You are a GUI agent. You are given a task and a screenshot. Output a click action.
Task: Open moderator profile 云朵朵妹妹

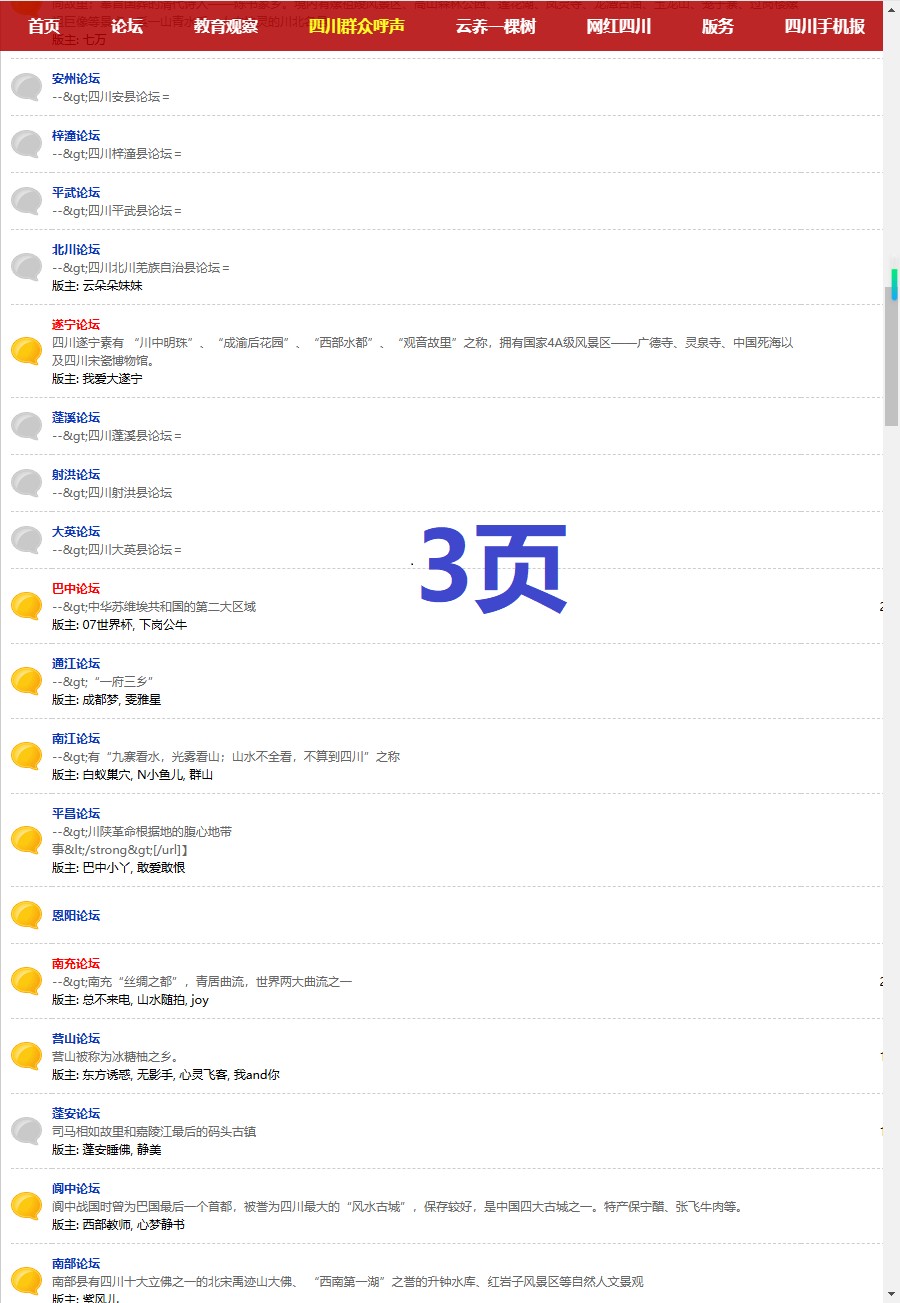(112, 285)
